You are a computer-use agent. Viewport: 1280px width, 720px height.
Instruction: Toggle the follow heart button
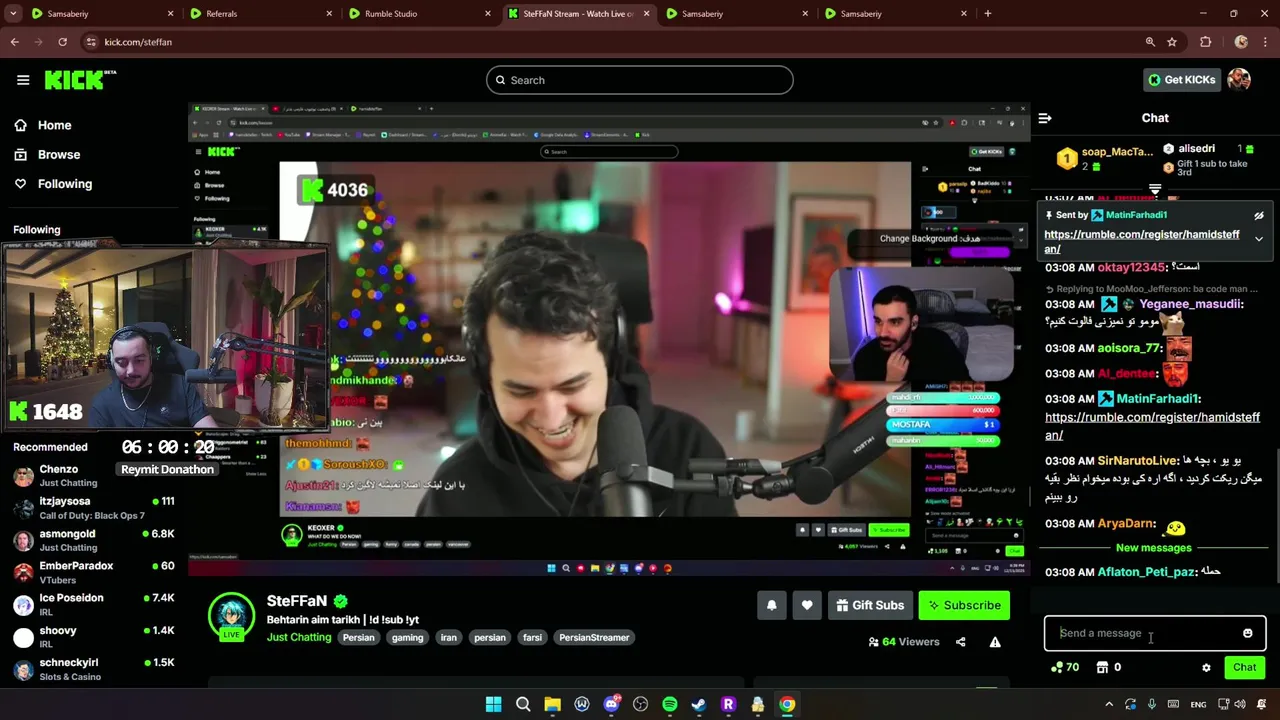807,605
